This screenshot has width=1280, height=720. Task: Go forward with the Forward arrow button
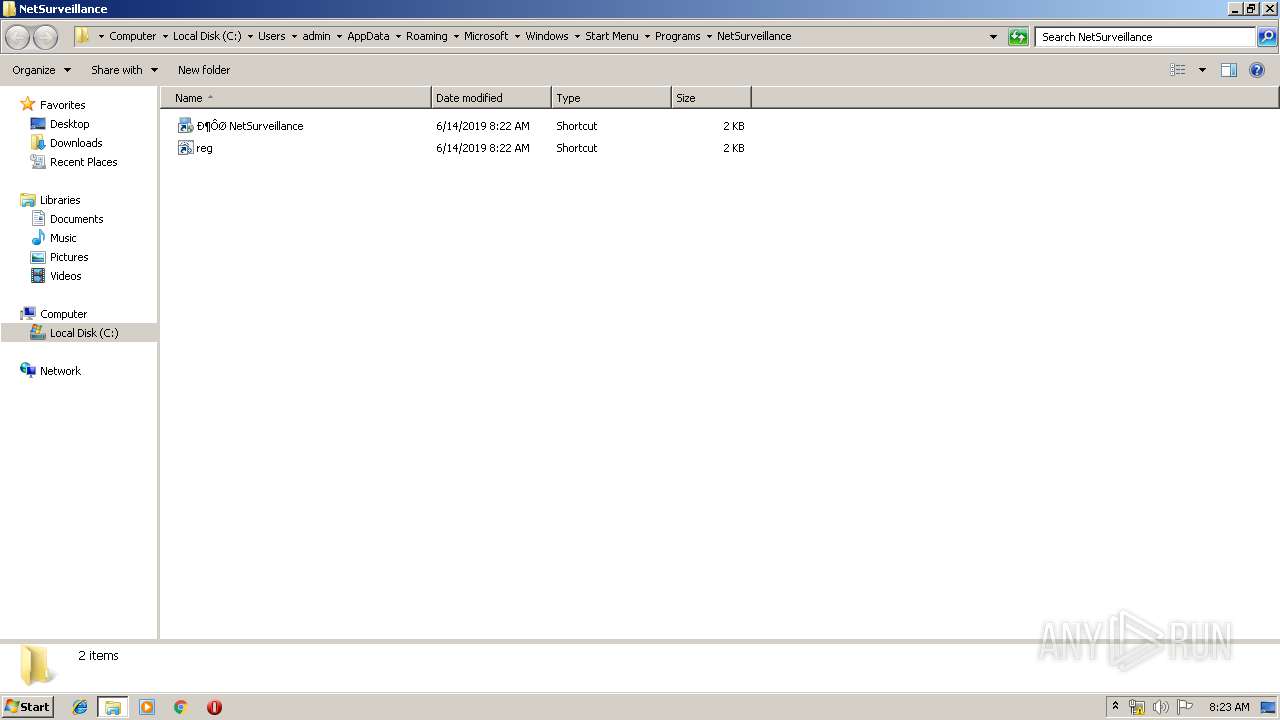[x=46, y=37]
